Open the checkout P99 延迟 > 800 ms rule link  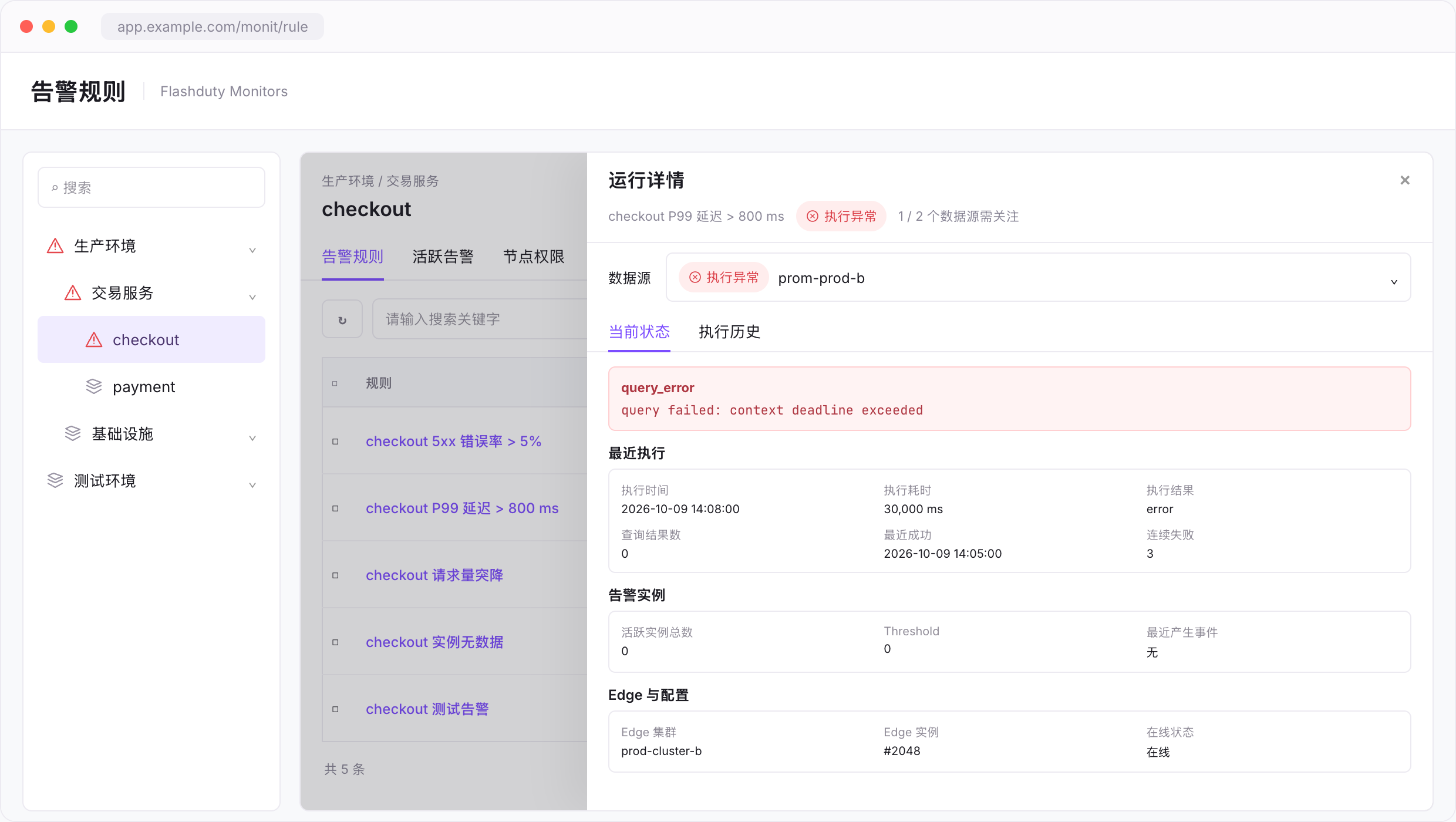pos(462,508)
